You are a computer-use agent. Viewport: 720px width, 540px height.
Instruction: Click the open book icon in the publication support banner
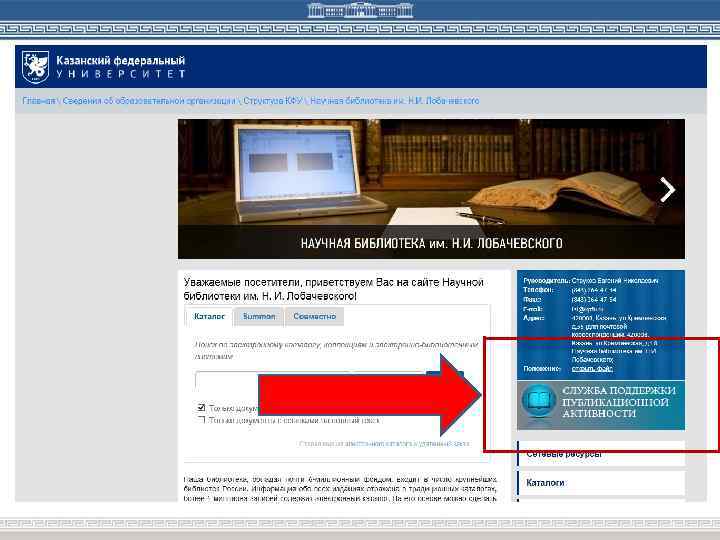[539, 400]
